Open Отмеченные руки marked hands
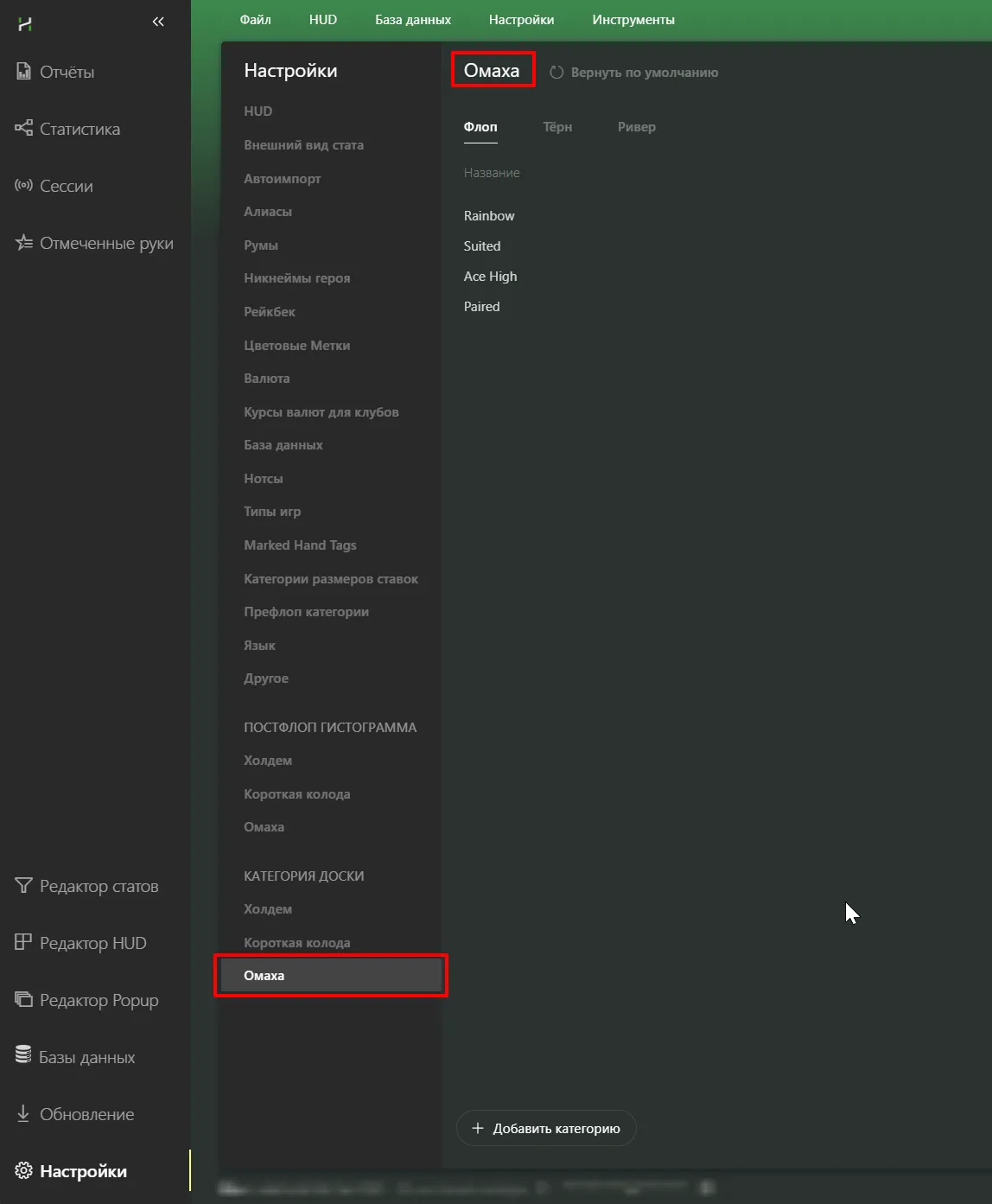This screenshot has width=992, height=1204. coord(105,243)
